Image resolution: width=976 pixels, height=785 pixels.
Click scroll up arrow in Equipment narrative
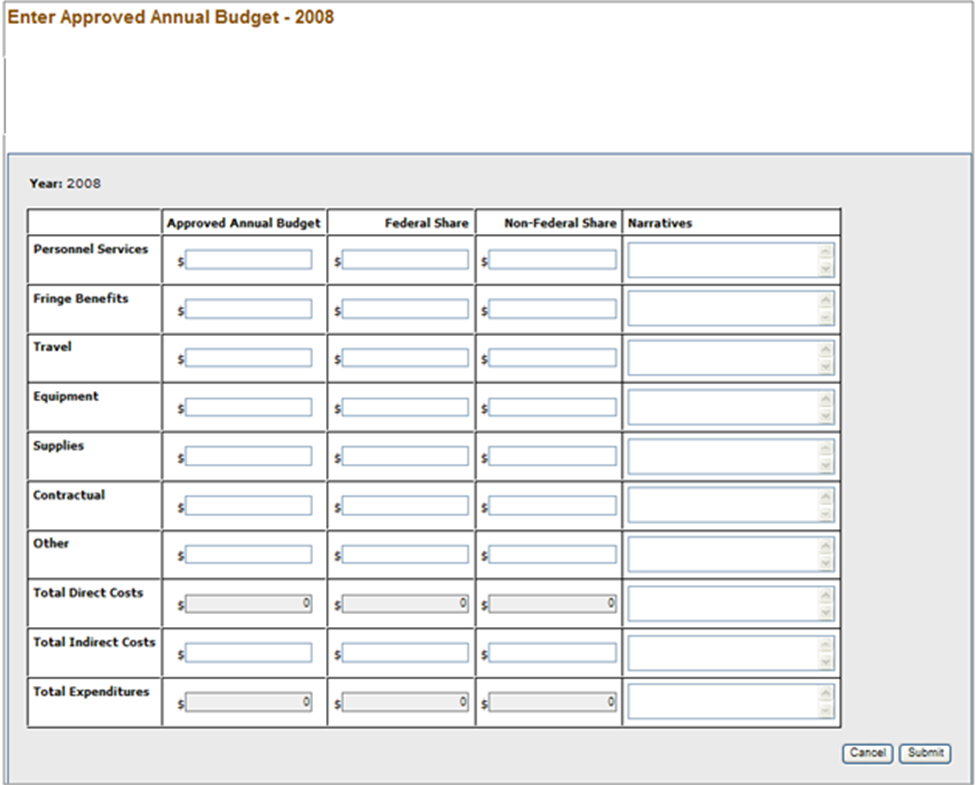pos(826,399)
